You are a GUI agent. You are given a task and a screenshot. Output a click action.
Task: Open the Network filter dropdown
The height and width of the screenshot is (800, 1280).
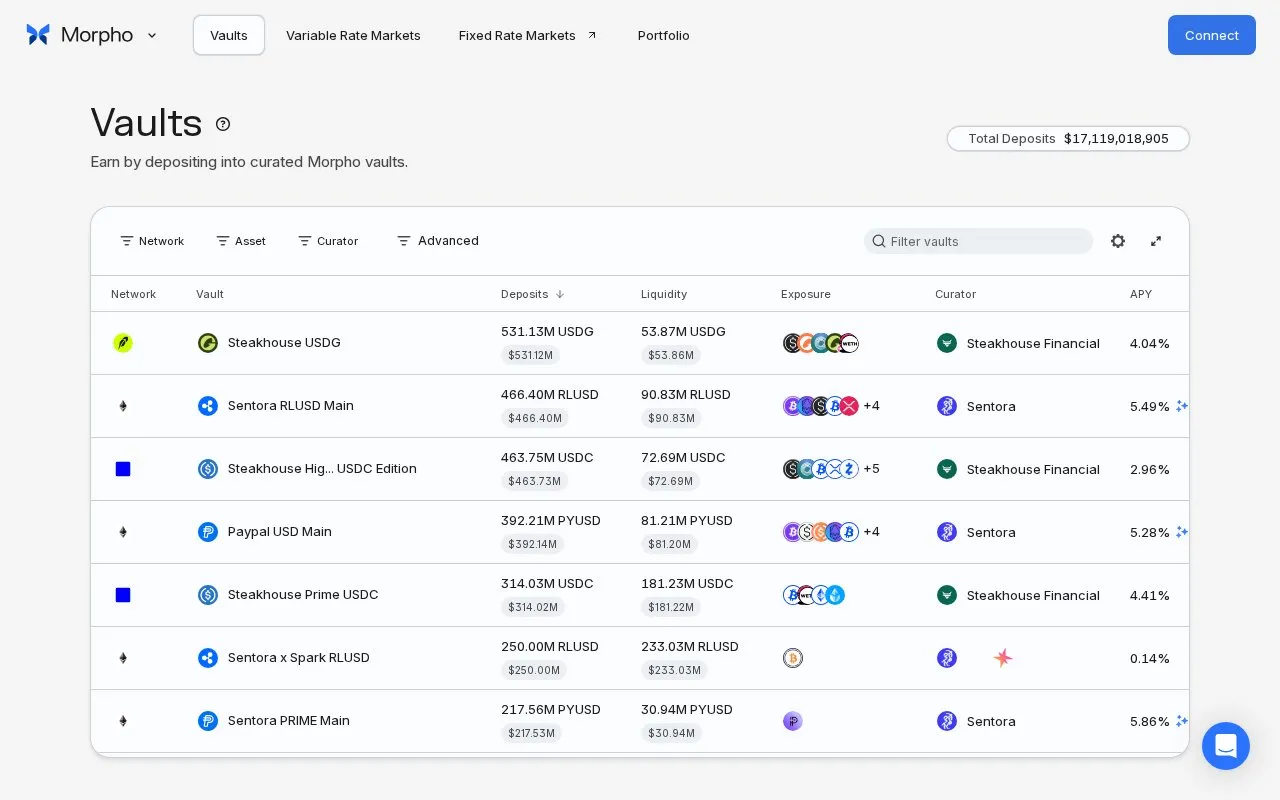[152, 241]
